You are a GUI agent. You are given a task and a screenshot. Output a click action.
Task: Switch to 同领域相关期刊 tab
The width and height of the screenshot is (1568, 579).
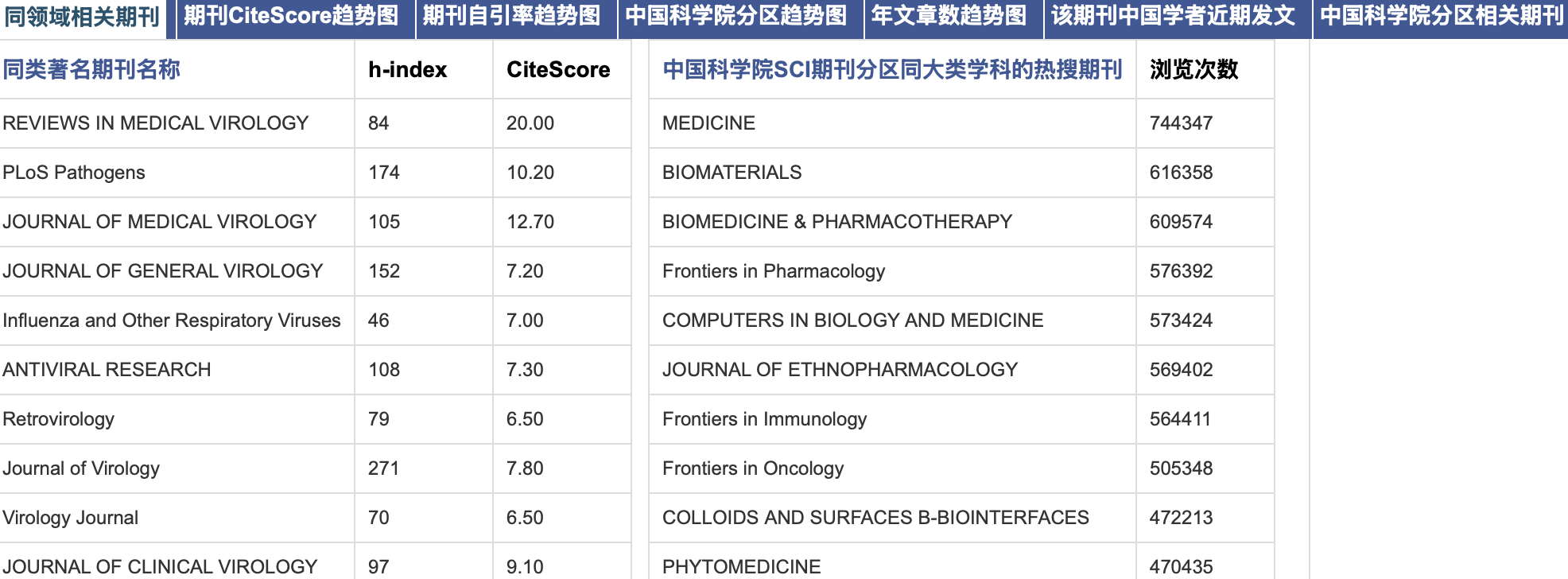(x=82, y=17)
